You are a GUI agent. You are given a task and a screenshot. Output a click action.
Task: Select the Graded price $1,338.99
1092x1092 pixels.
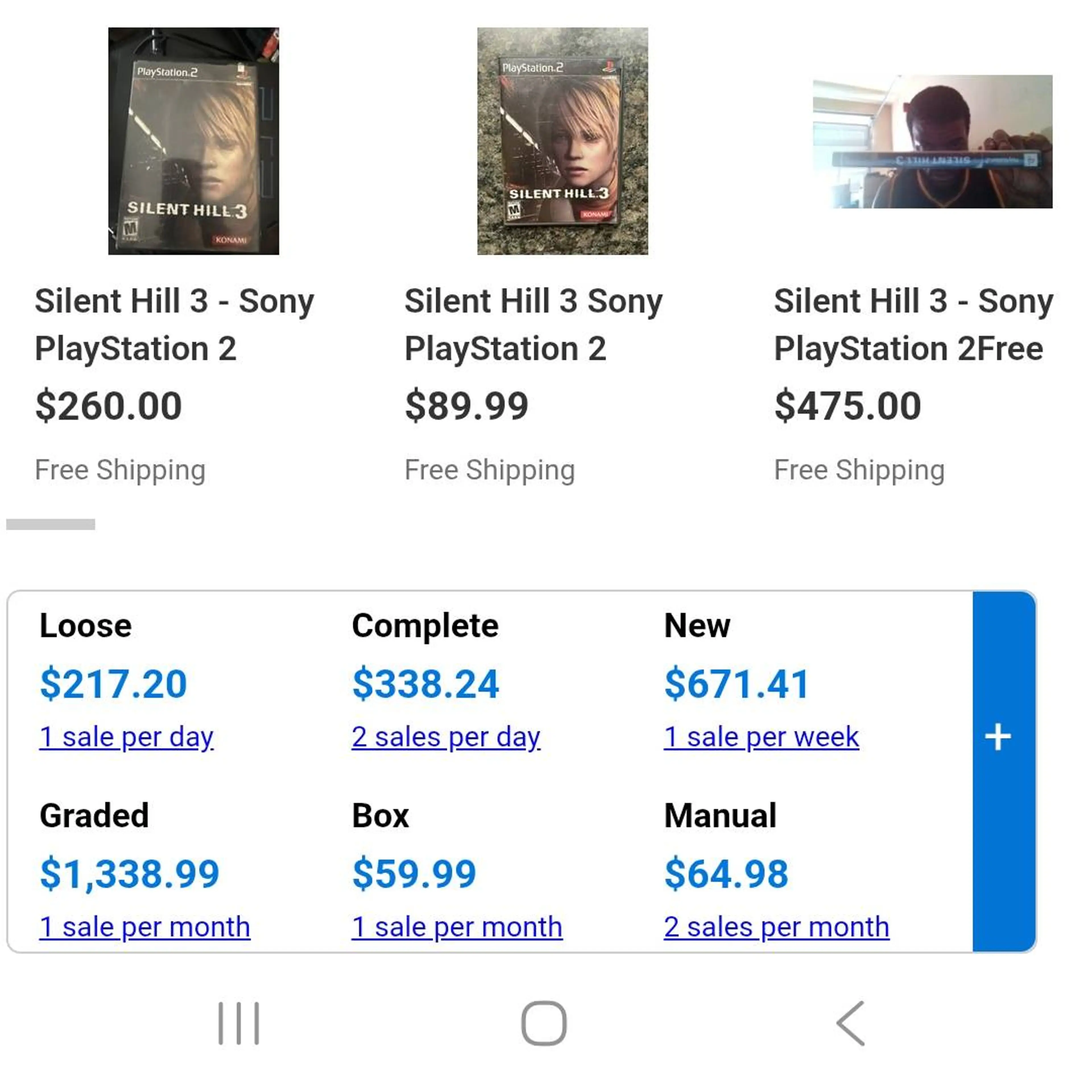pos(129,873)
